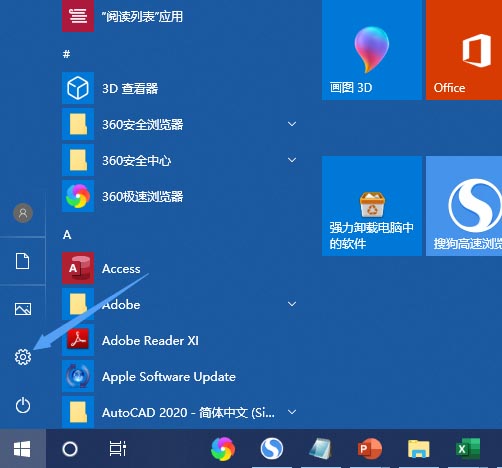Open the 强力卸载电脑中的软件 tile
The height and width of the screenshot is (468, 502).
click(372, 206)
